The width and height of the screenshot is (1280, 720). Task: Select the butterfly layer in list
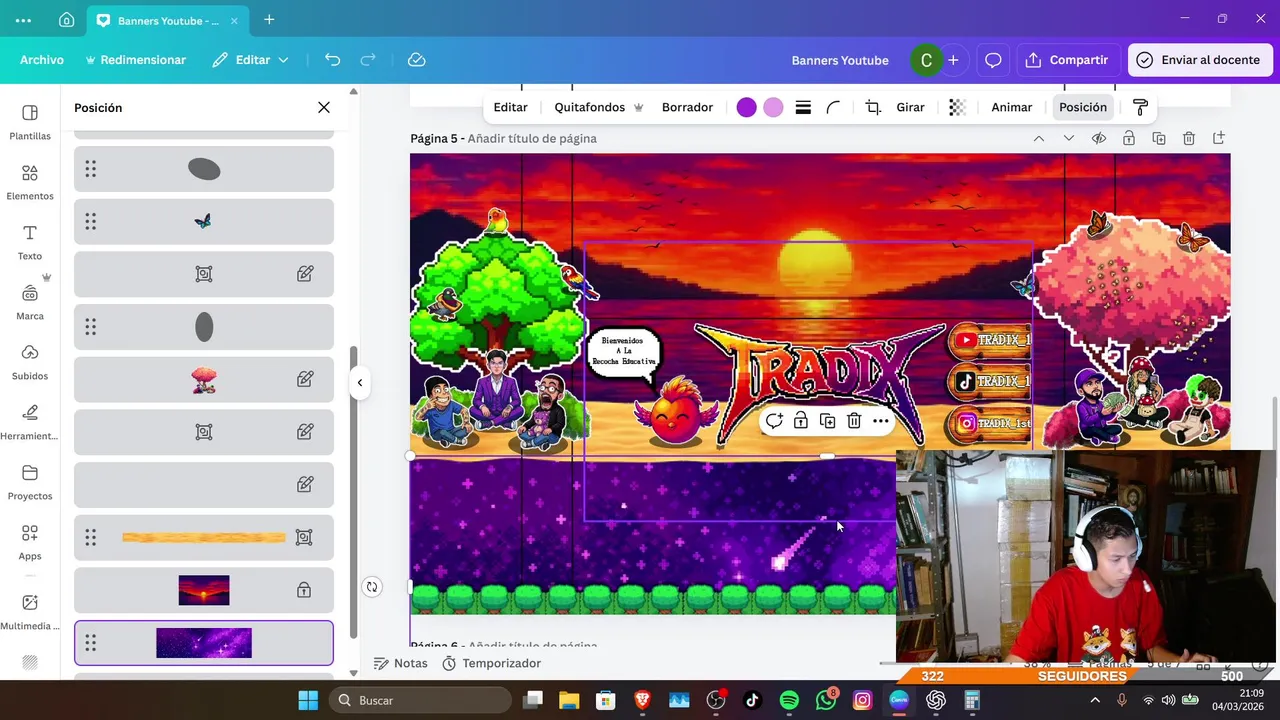point(204,221)
